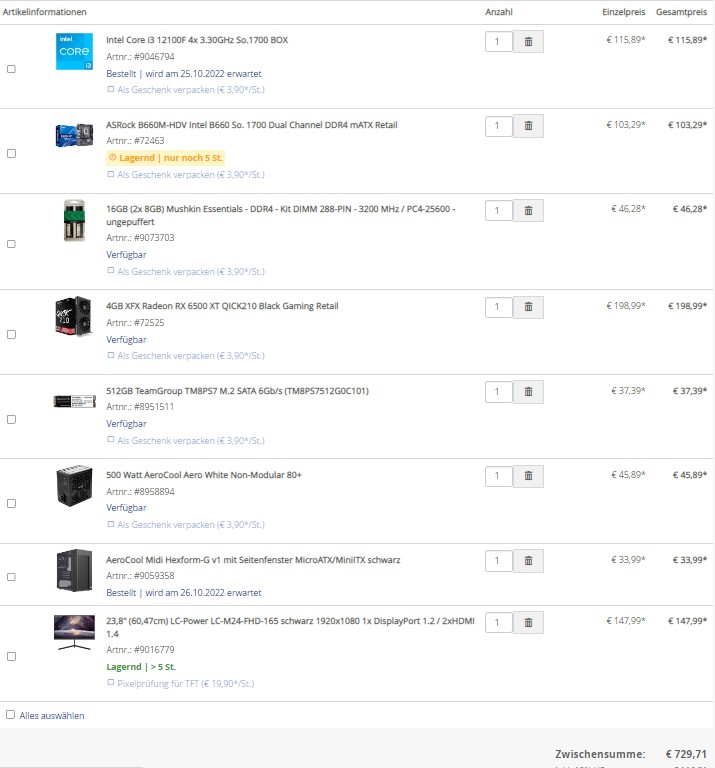This screenshot has width=715, height=768.
Task: Tick the TeamGroup TM8PS7 row checkbox
Action: (x=11, y=419)
